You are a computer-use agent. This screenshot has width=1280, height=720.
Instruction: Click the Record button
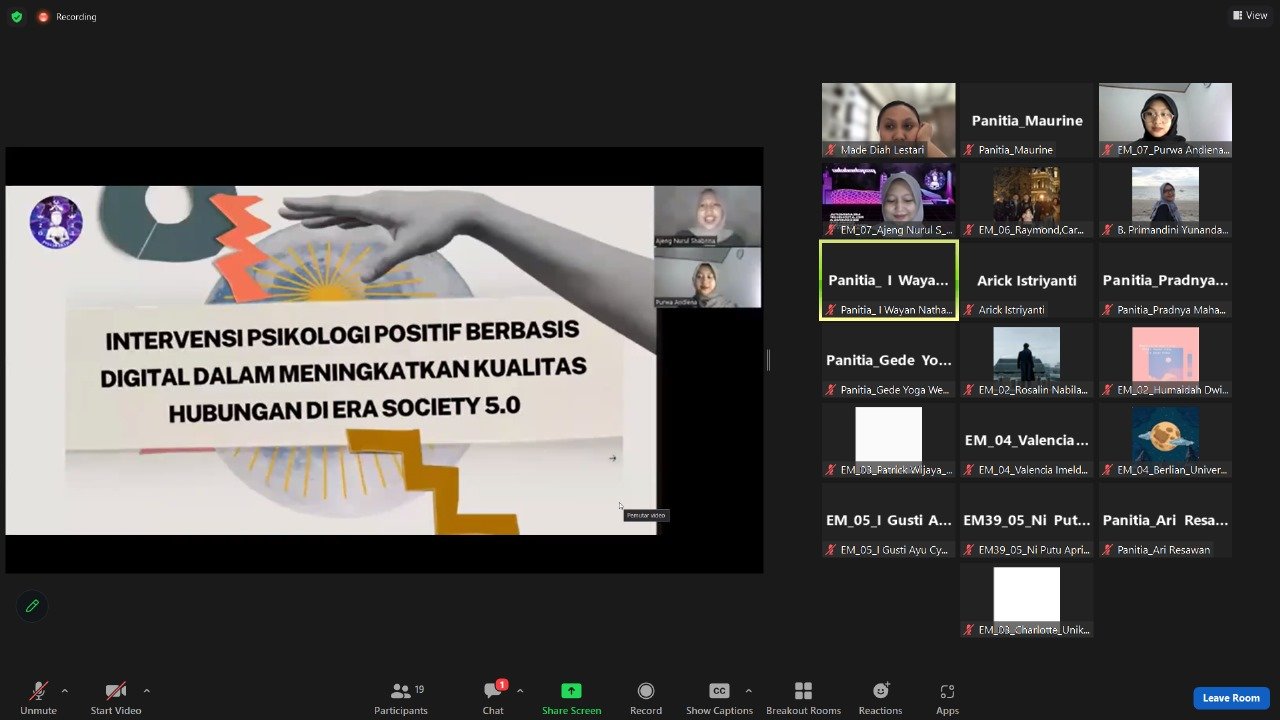[x=646, y=697]
